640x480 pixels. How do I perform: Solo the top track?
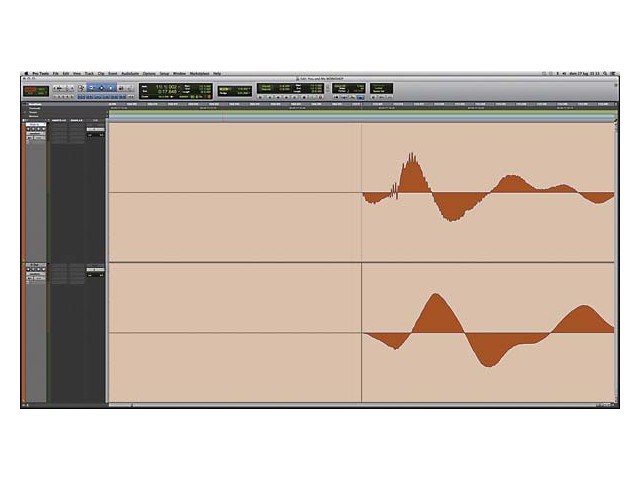pyautogui.click(x=38, y=129)
